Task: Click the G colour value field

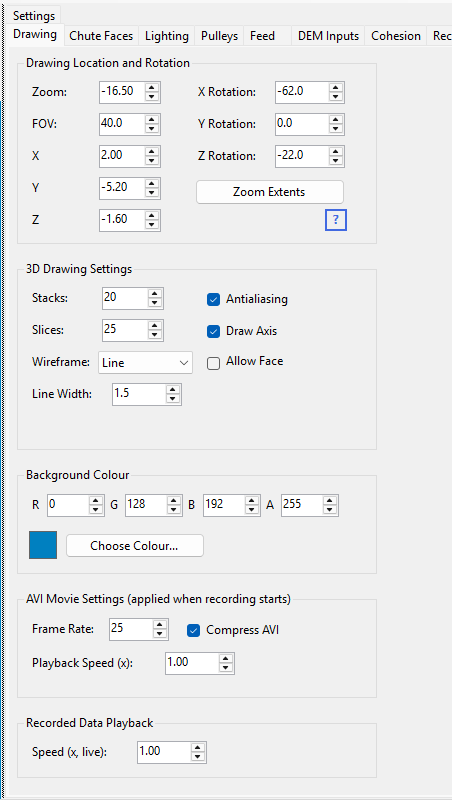Action: pyautogui.click(x=146, y=505)
